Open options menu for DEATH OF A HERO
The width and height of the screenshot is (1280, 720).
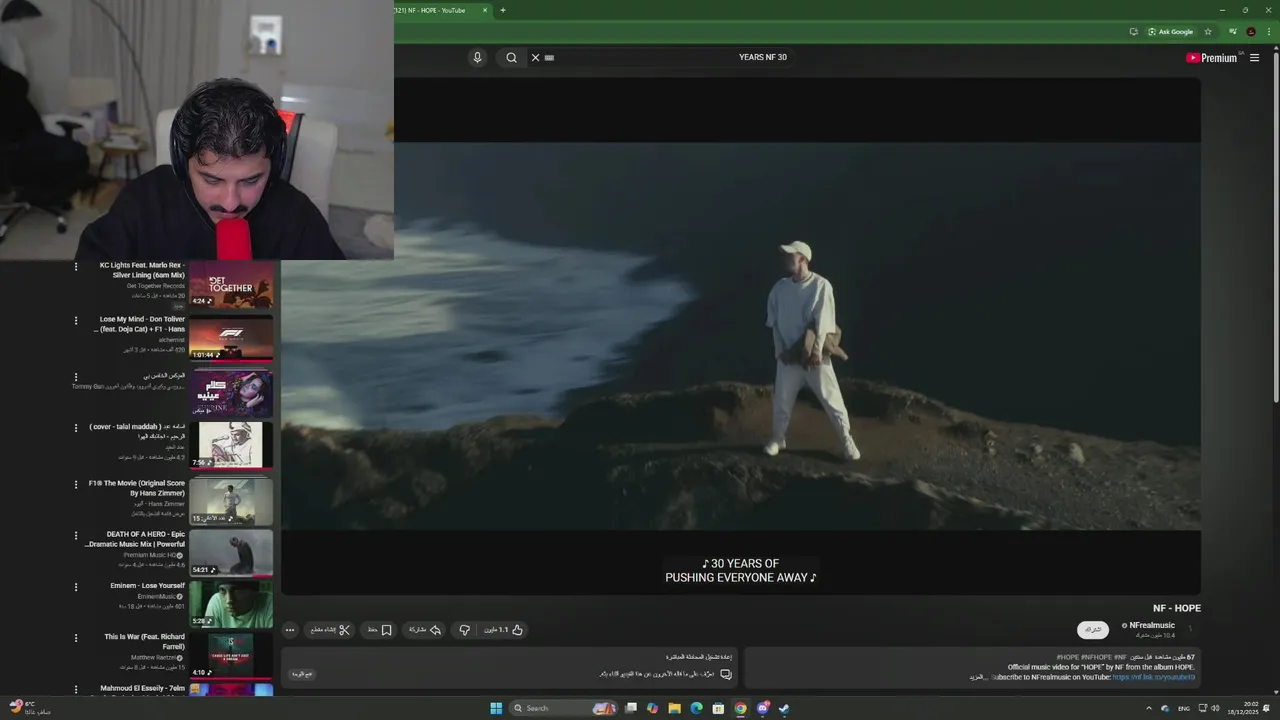tap(75, 536)
